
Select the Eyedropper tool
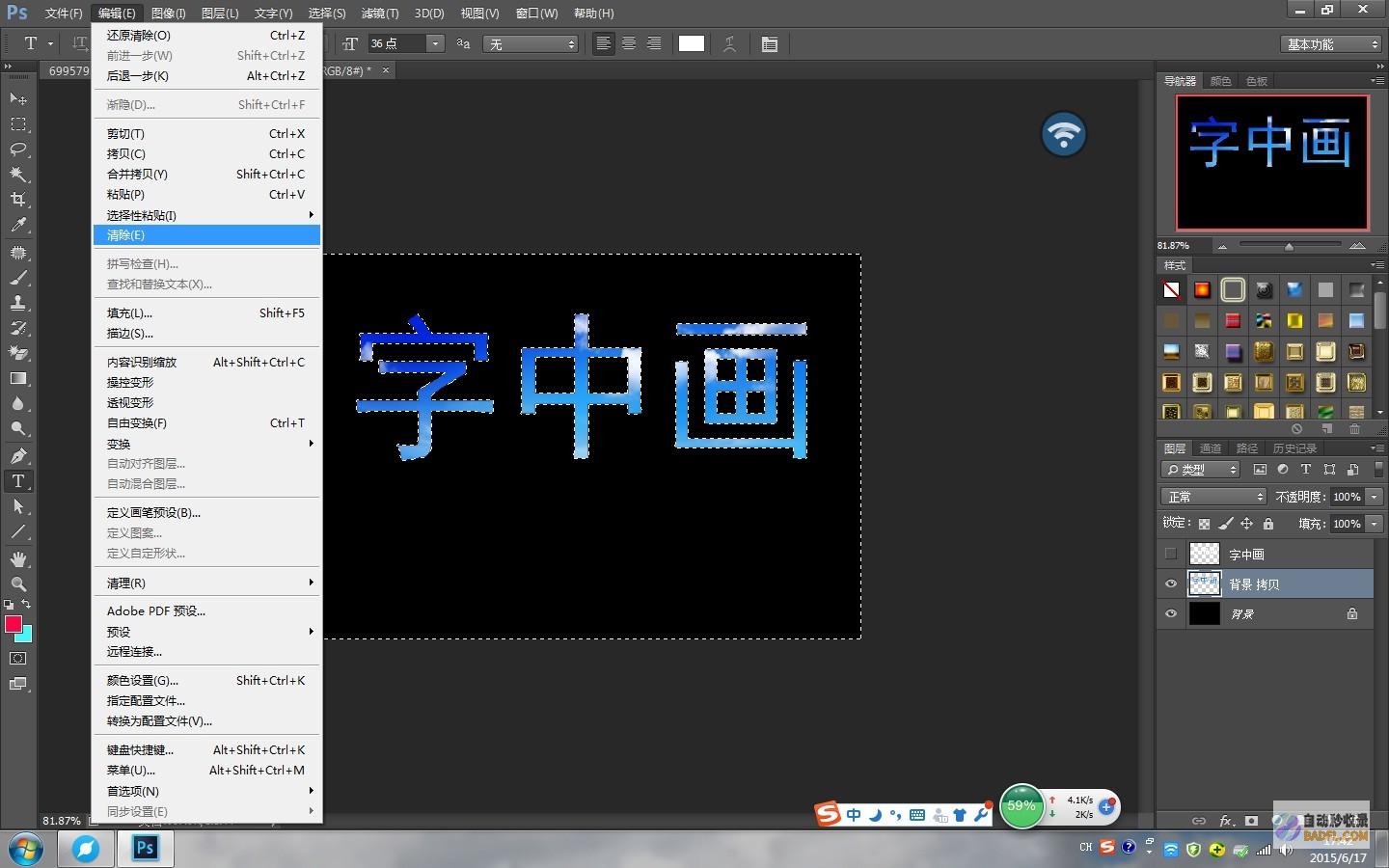pyautogui.click(x=18, y=225)
